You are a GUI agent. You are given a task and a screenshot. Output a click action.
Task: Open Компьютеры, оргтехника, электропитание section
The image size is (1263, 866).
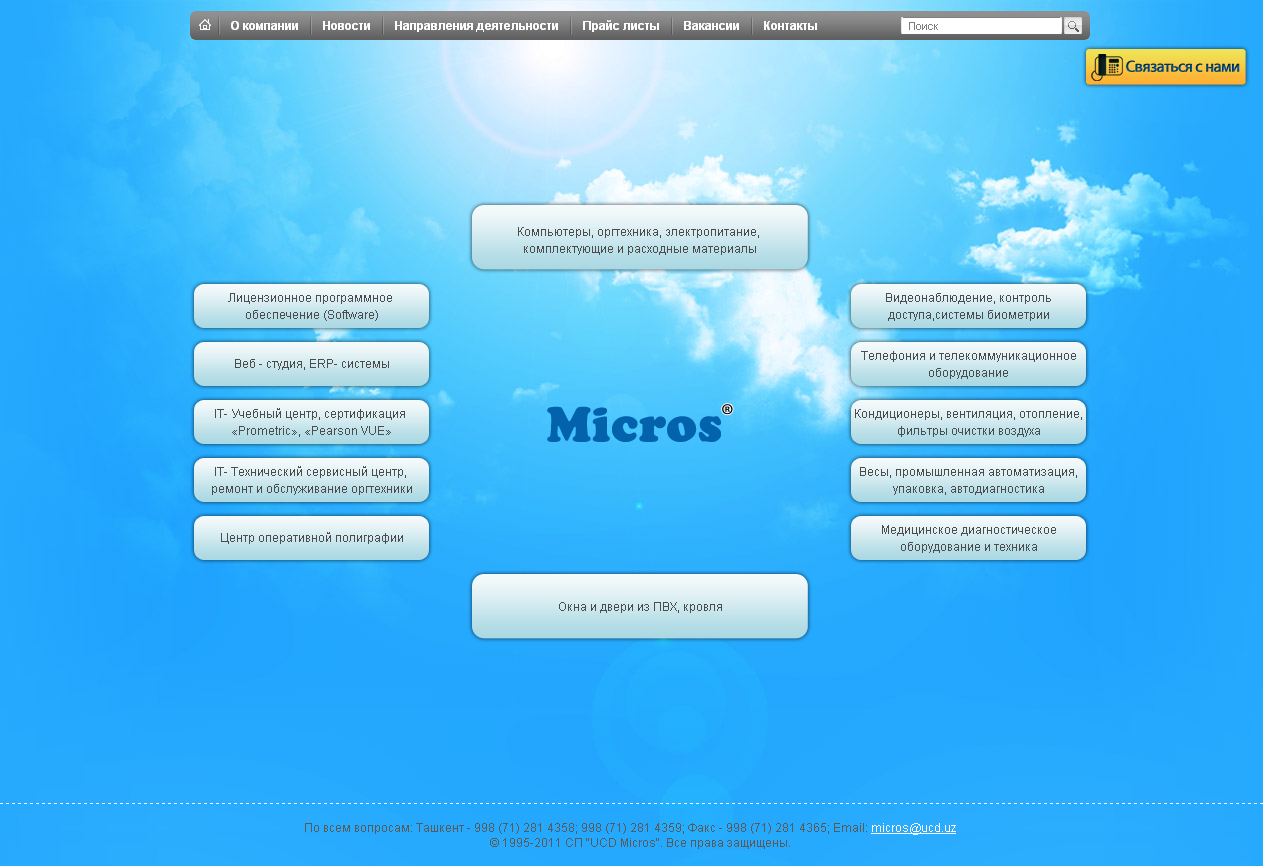pos(640,238)
